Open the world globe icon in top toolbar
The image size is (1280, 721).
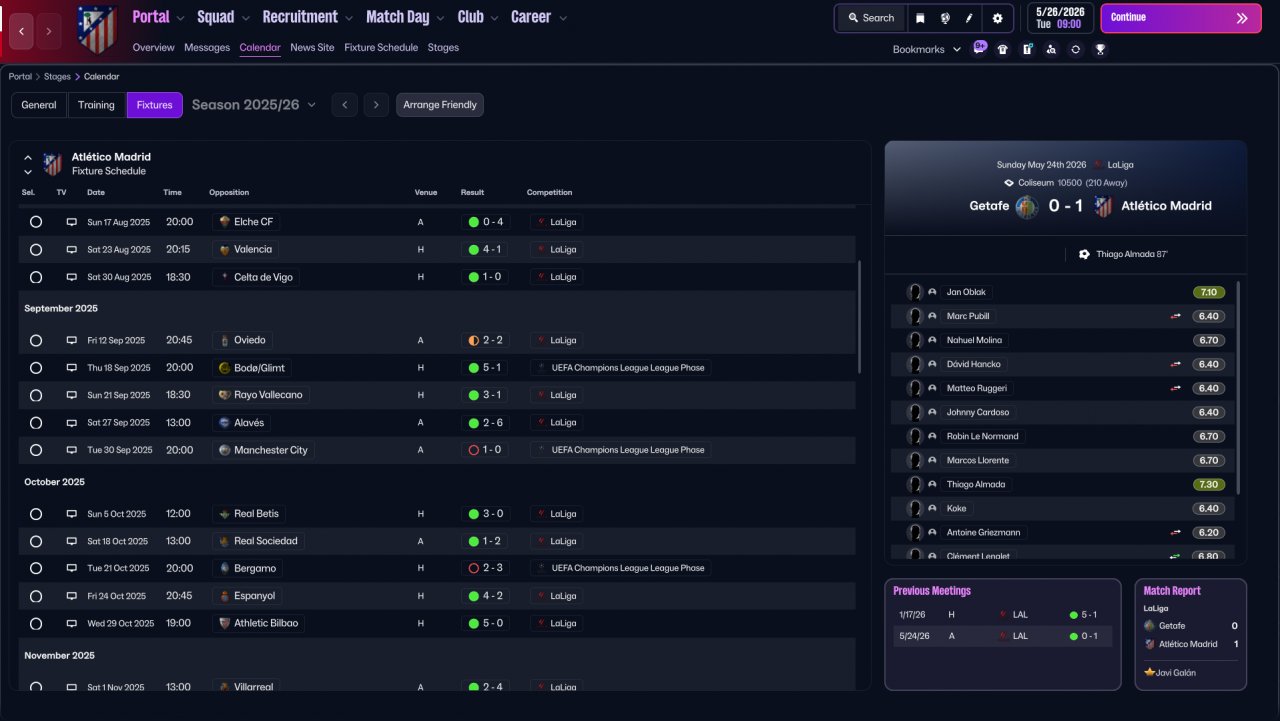pos(945,18)
